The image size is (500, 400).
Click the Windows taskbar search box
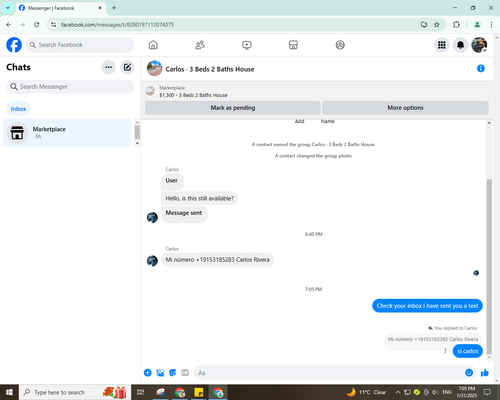(75, 392)
